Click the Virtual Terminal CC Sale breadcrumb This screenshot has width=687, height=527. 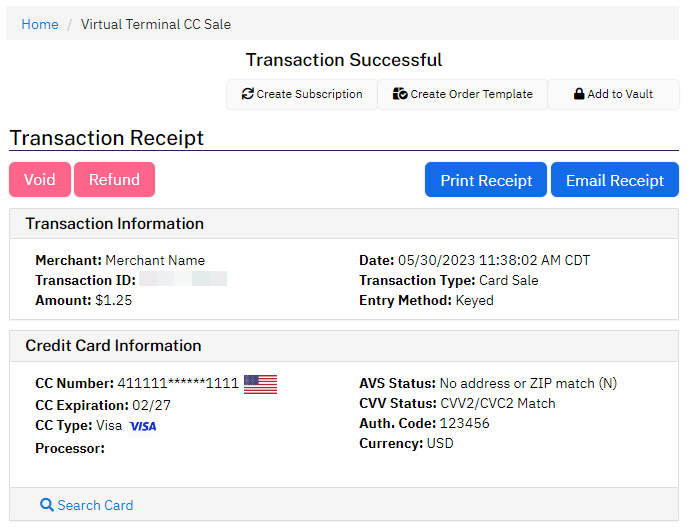(156, 24)
